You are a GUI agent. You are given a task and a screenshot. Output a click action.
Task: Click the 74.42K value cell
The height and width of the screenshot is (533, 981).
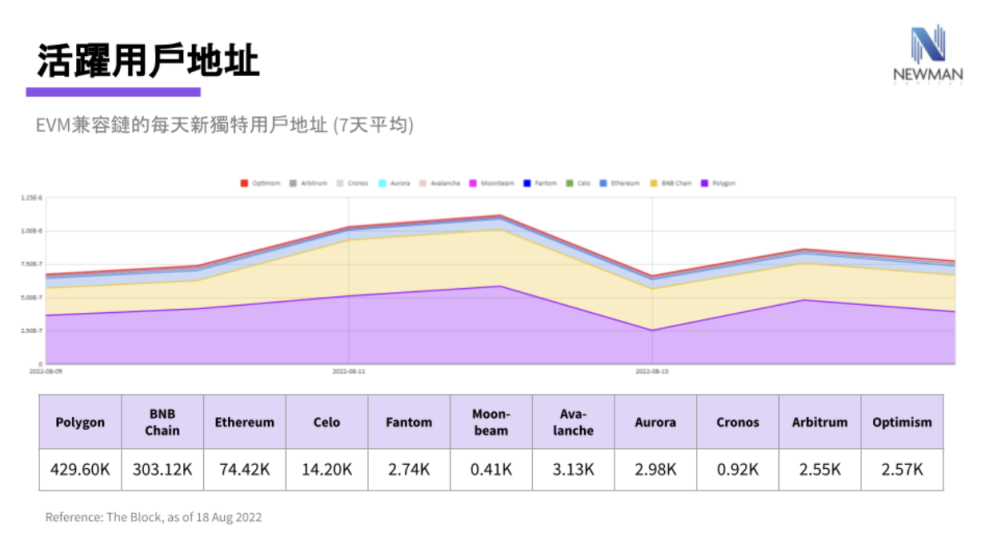pos(245,469)
